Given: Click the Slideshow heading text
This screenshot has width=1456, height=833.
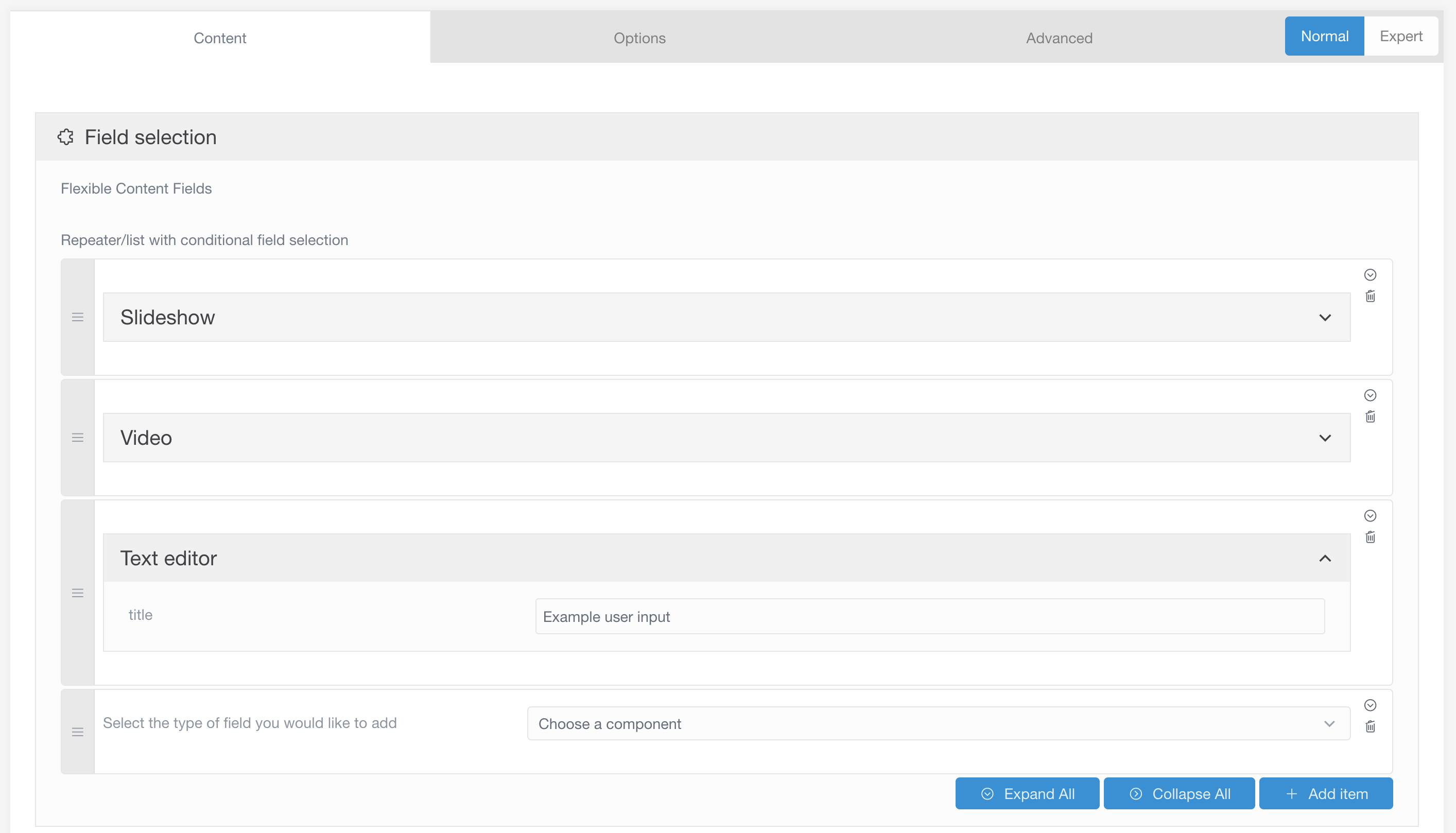Looking at the screenshot, I should [x=167, y=318].
